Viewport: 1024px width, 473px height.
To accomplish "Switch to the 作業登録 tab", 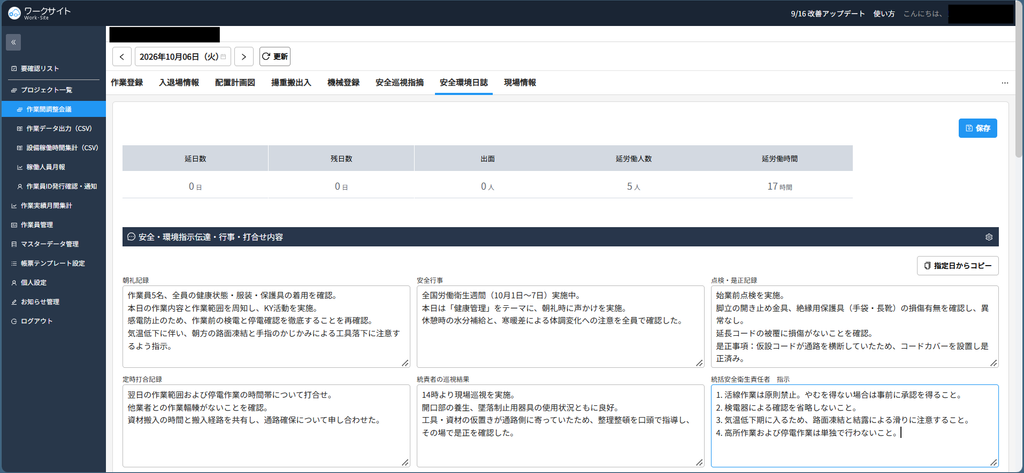I will coord(127,83).
